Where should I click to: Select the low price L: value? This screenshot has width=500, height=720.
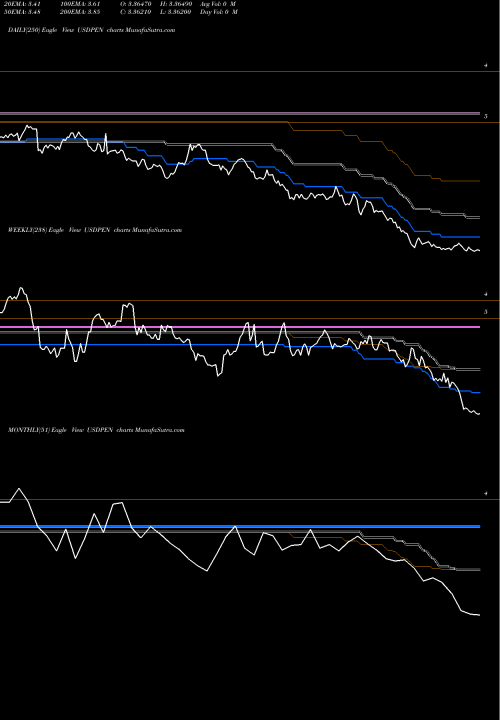[x=176, y=12]
